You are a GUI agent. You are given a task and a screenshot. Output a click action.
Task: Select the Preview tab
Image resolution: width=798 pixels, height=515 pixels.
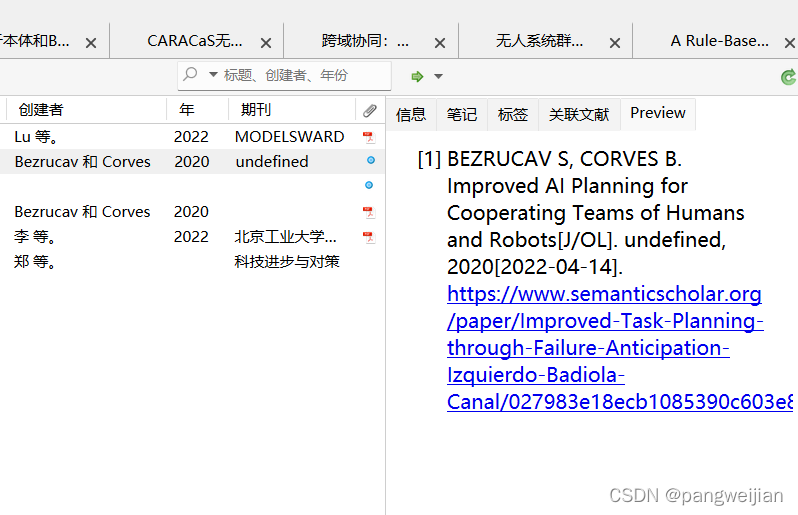[x=658, y=113]
